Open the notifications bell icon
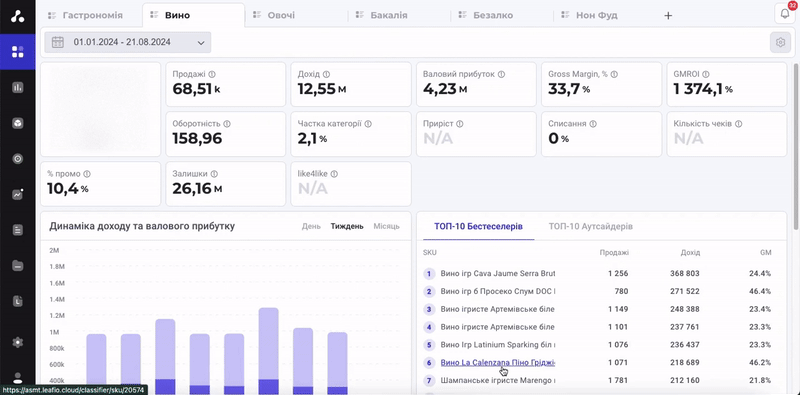 pos(785,13)
